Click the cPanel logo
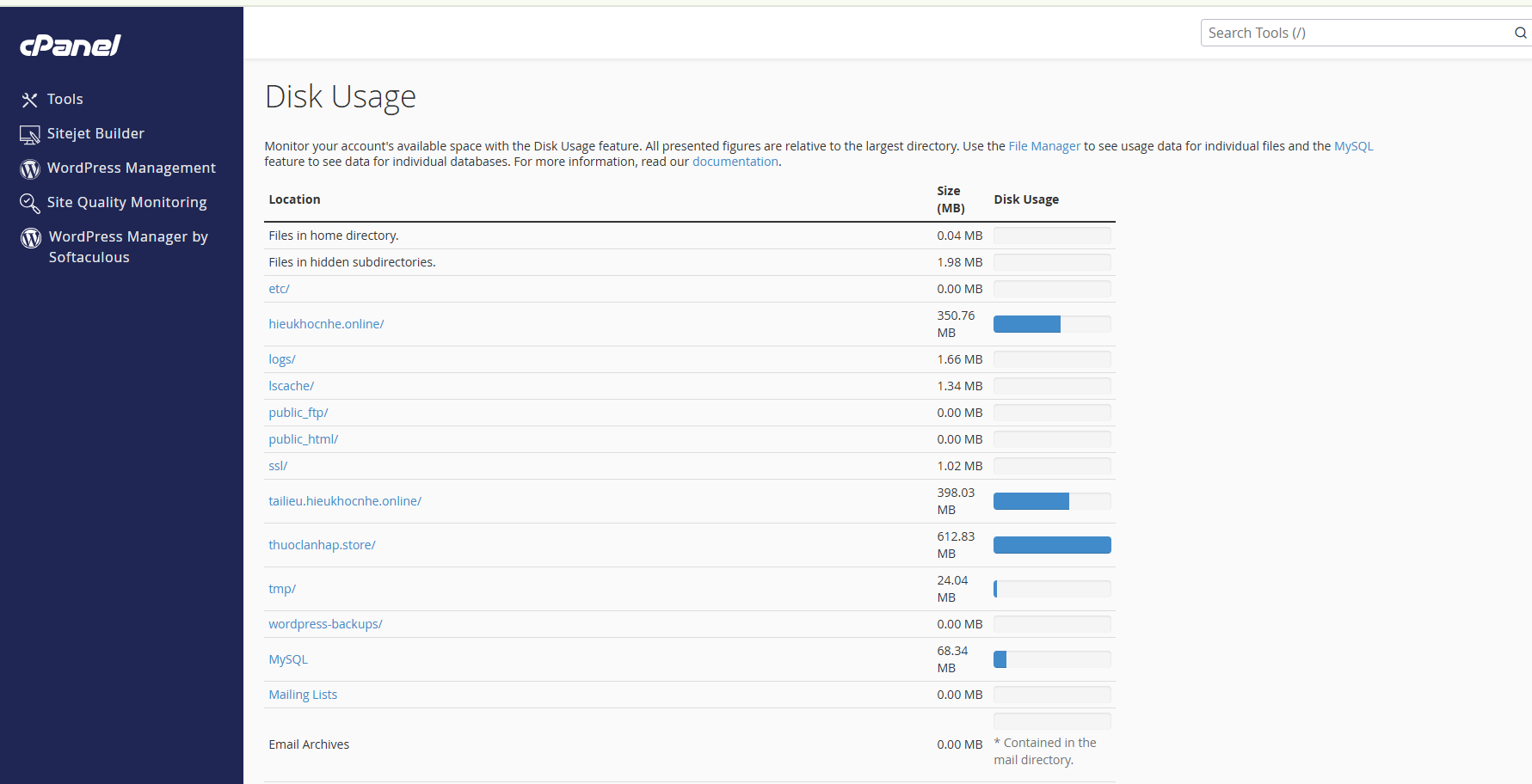Screen dimensions: 1532x784 tap(71, 46)
